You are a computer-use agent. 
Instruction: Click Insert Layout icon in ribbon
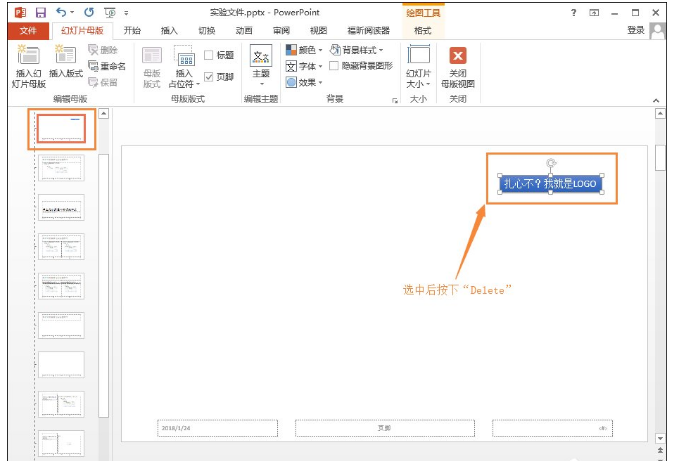66,60
